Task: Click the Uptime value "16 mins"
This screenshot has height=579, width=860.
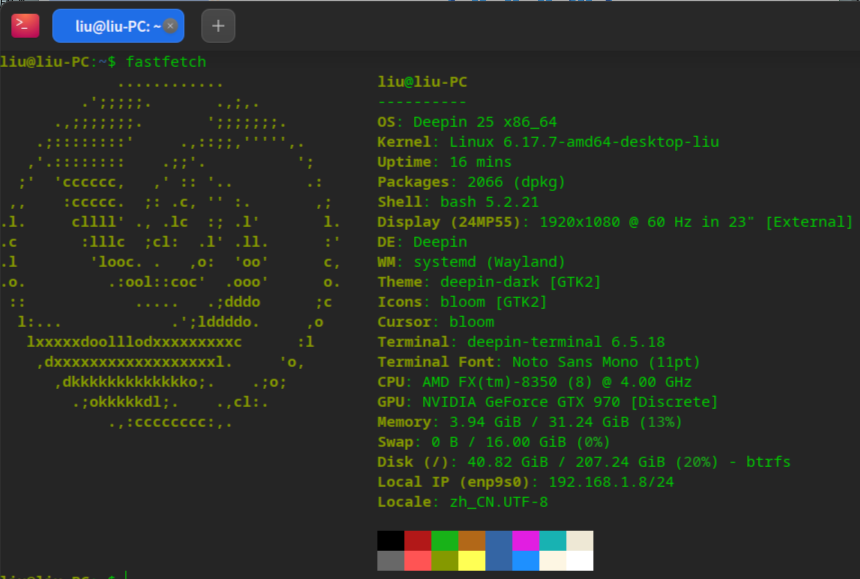Action: [480, 162]
